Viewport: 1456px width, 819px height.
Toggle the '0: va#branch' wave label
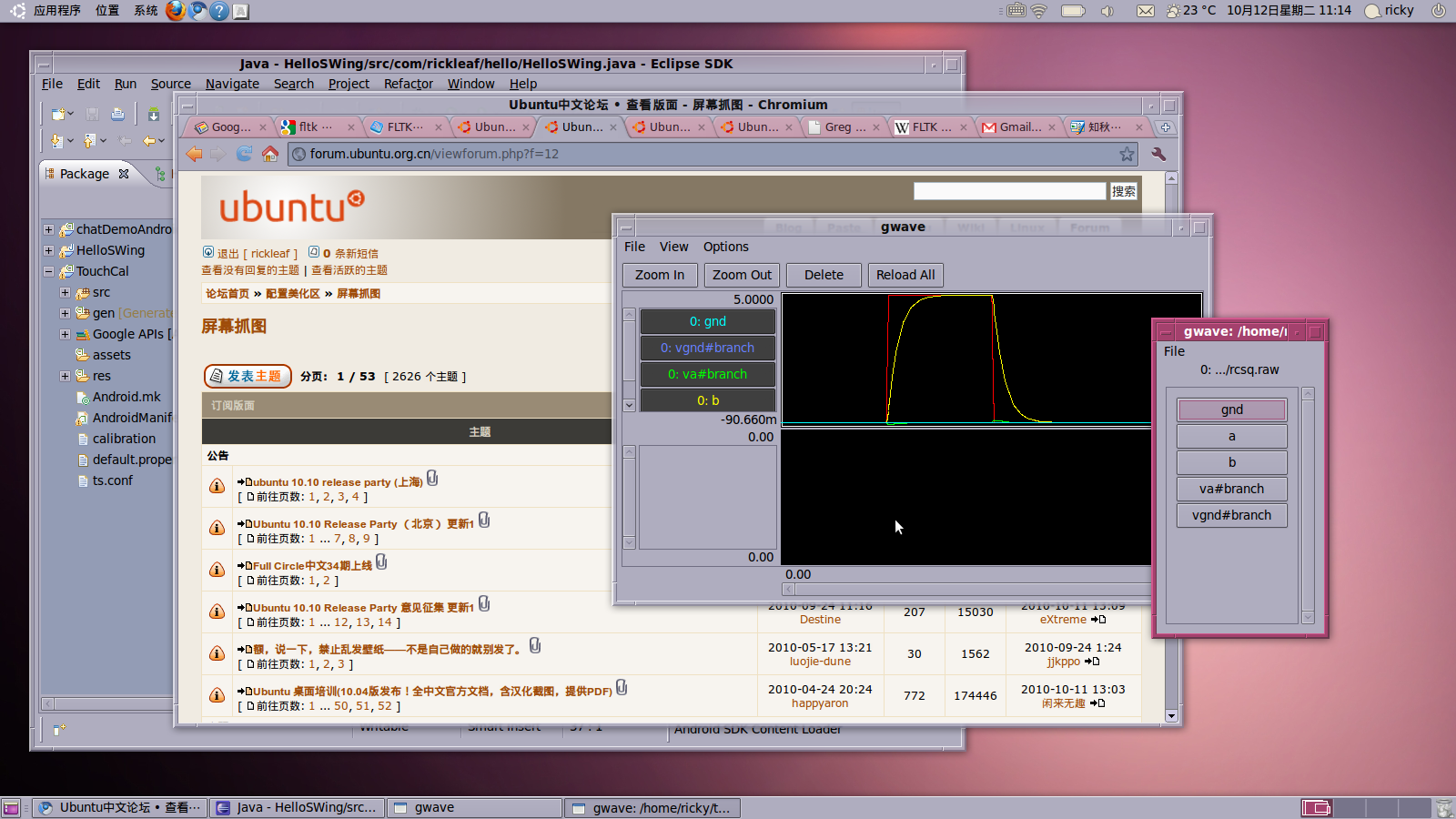click(708, 374)
